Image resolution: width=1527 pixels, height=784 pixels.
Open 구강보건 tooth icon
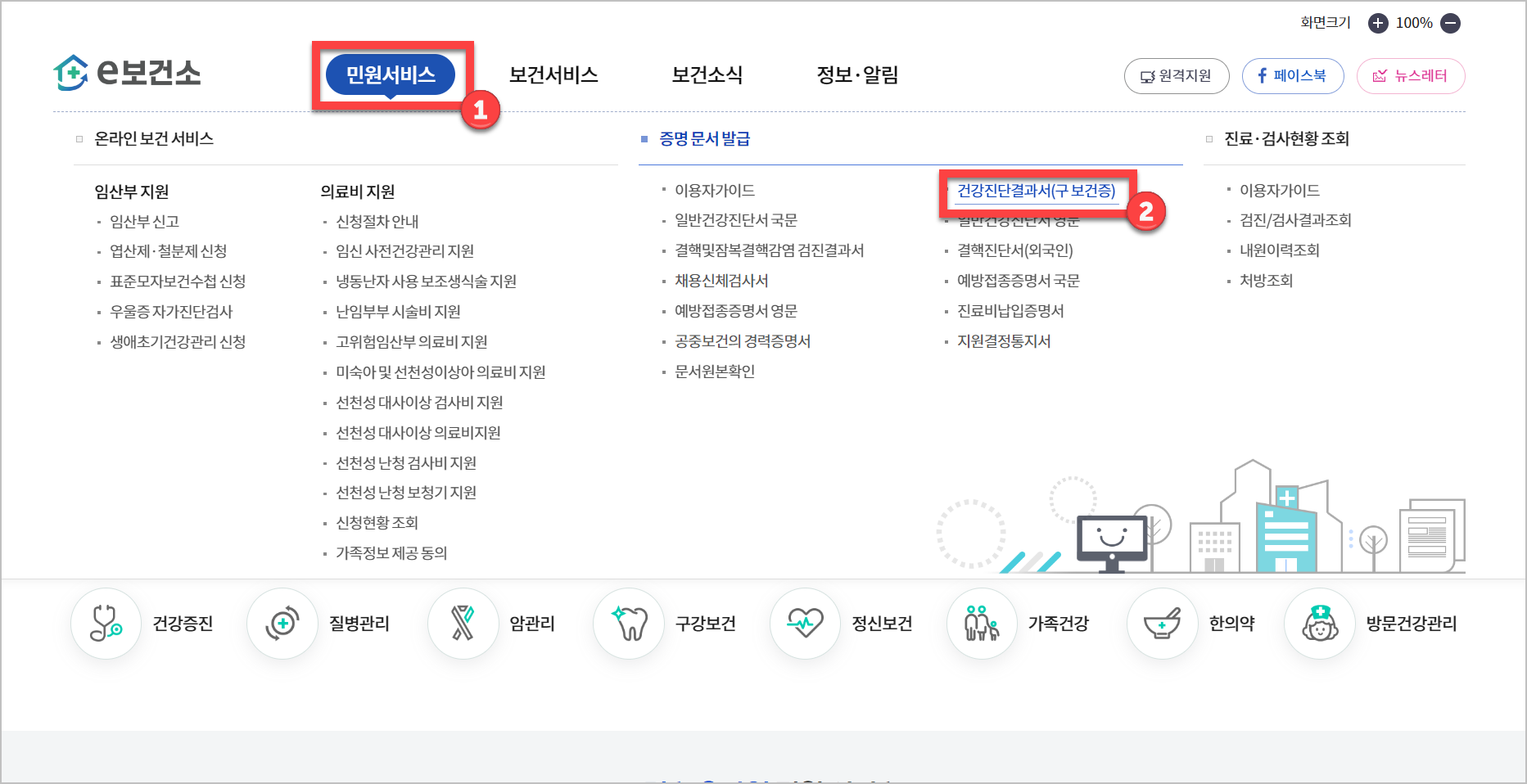tap(629, 624)
